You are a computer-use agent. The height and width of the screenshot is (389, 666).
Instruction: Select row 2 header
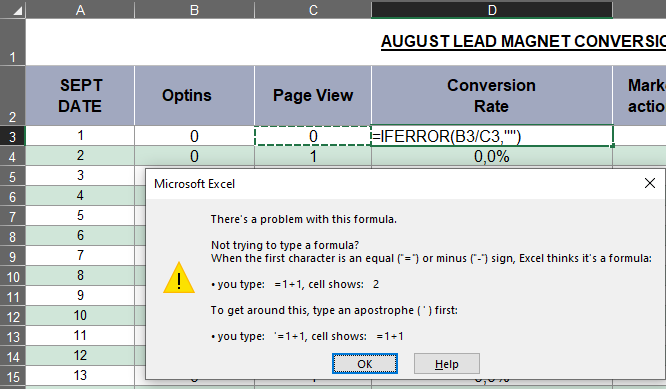pyautogui.click(x=13, y=96)
